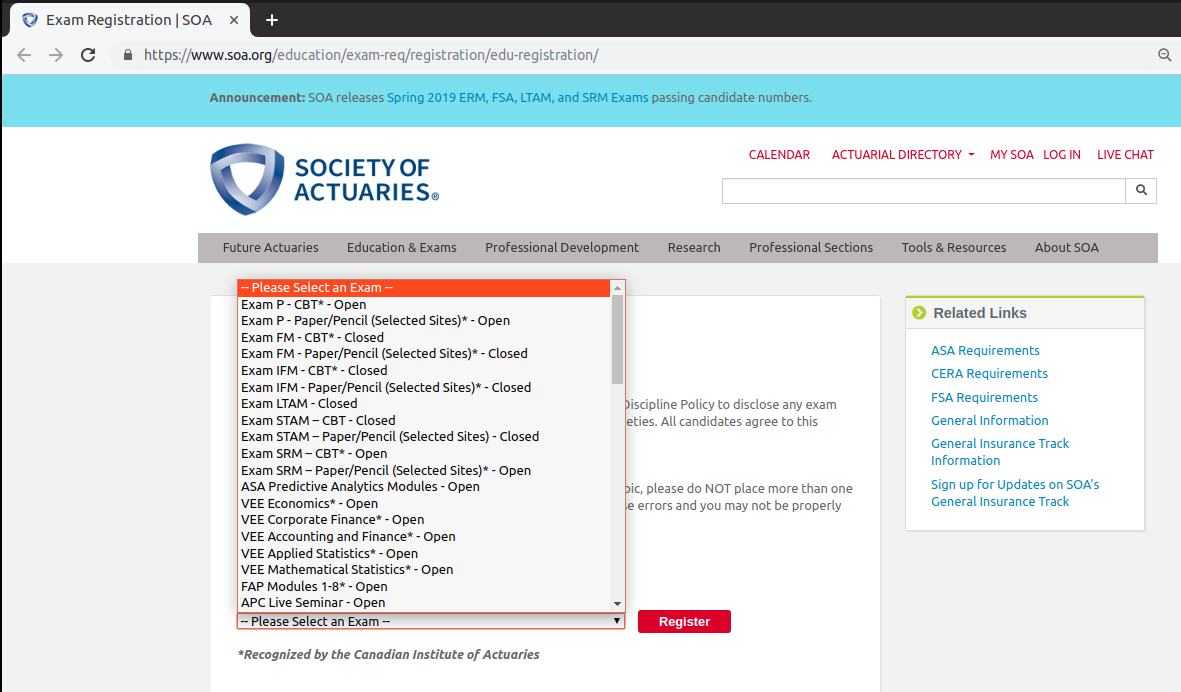Select 'Exam STAM – Paper/Pencil (Selected Sites) - Closed'

(424, 437)
